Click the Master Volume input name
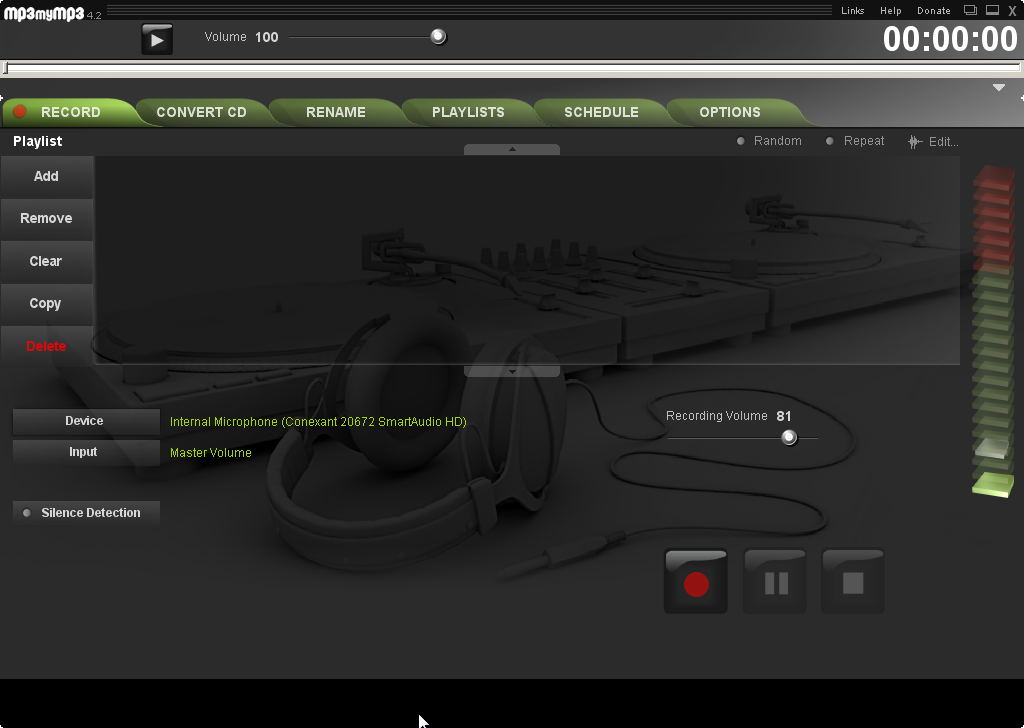This screenshot has height=728, width=1024. tap(210, 452)
